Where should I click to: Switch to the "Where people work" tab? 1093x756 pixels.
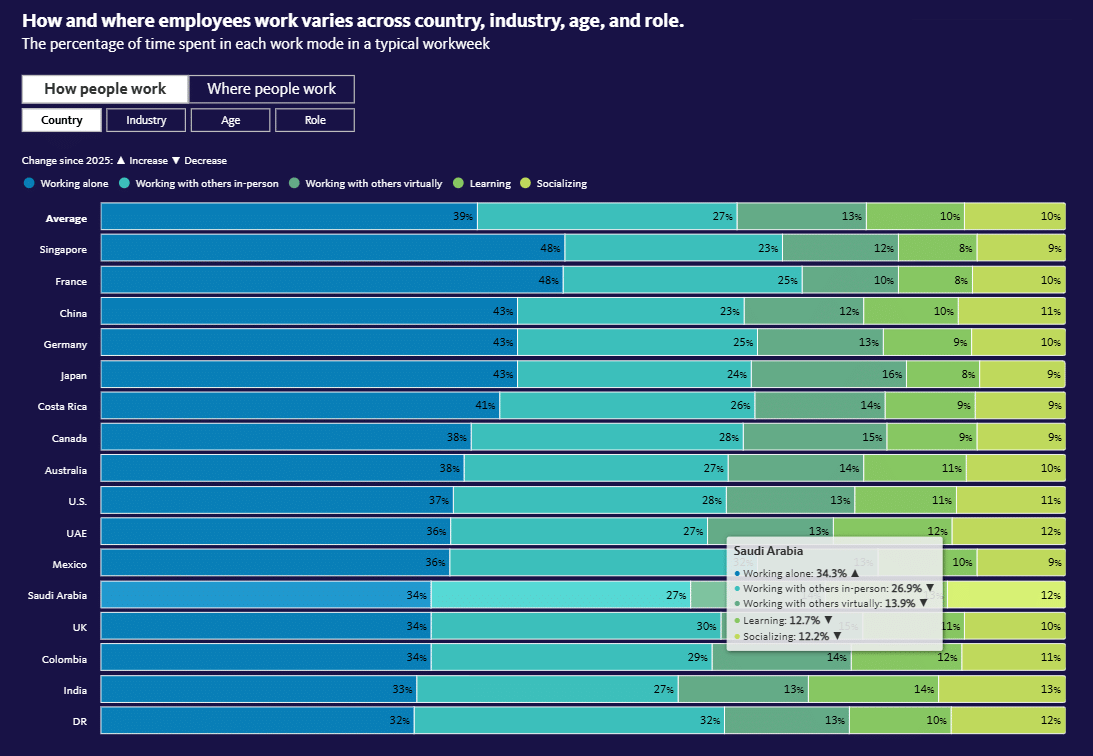pos(271,89)
